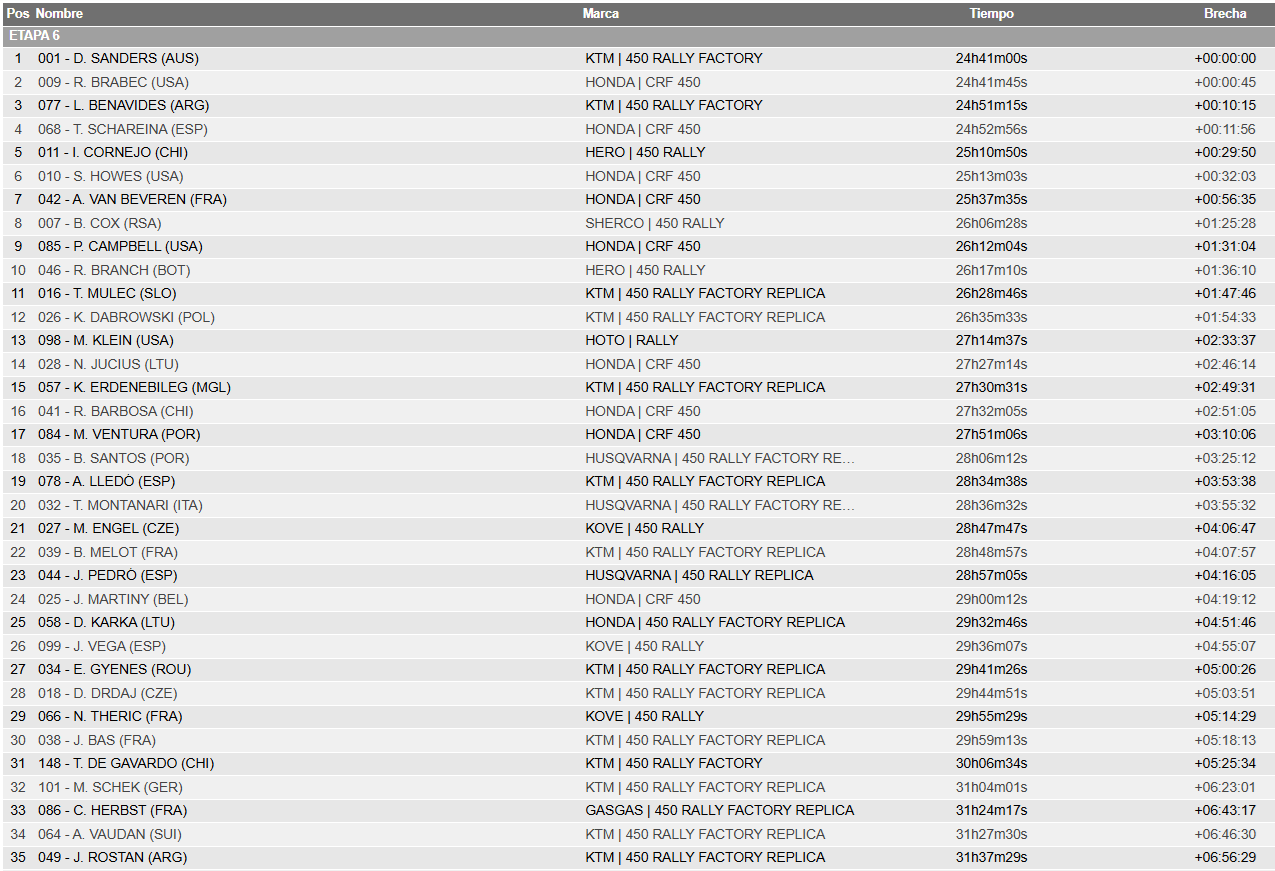Click the Marca column header

[601, 14]
